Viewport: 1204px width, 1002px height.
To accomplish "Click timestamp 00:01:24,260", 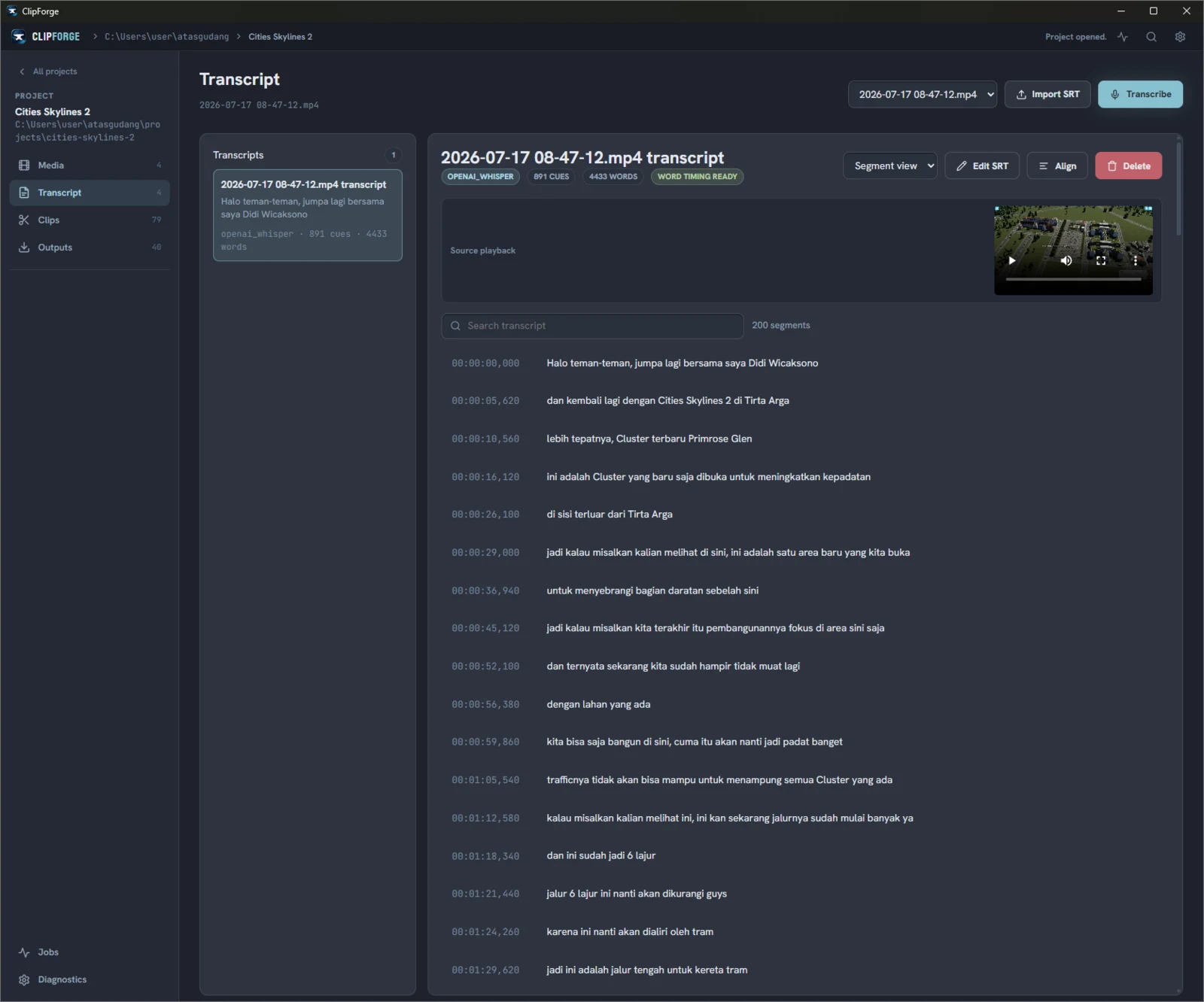I will click(x=485, y=932).
